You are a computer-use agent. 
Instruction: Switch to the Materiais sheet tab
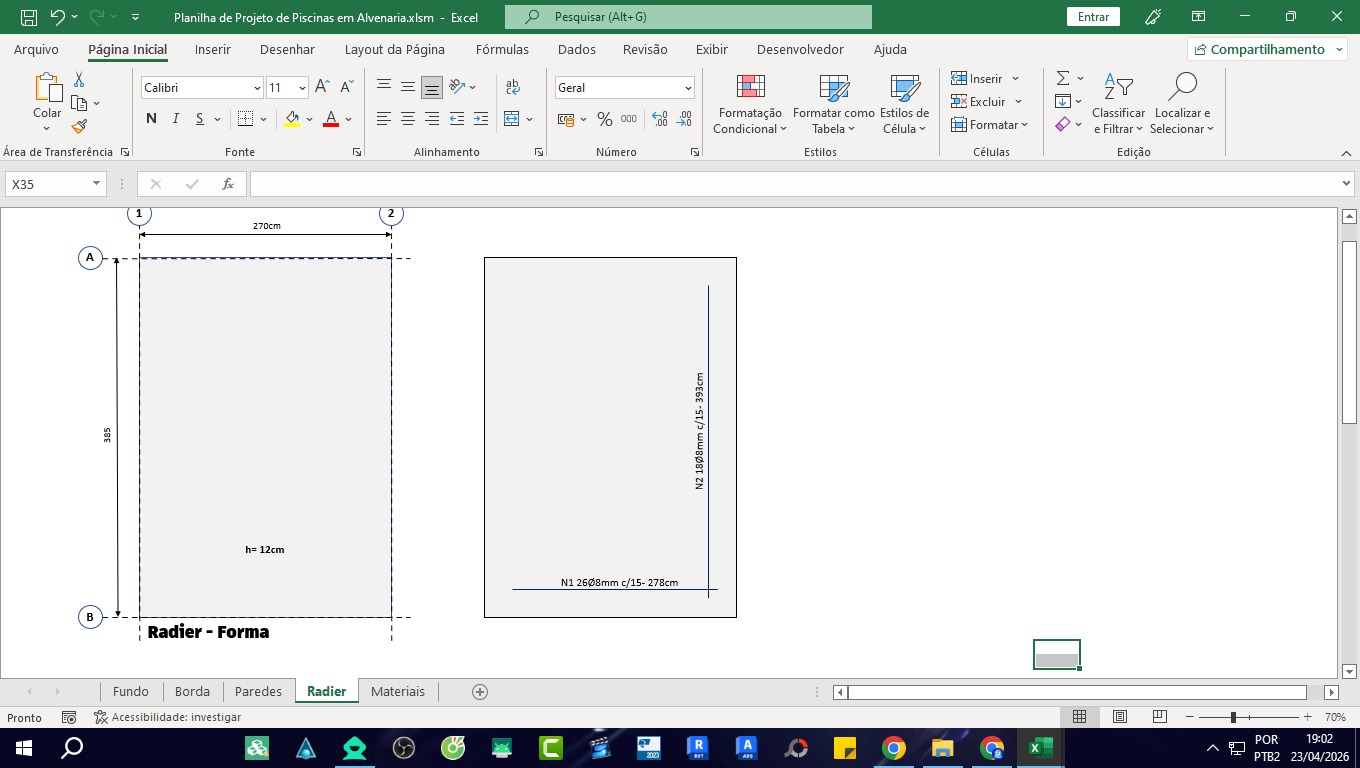(397, 691)
